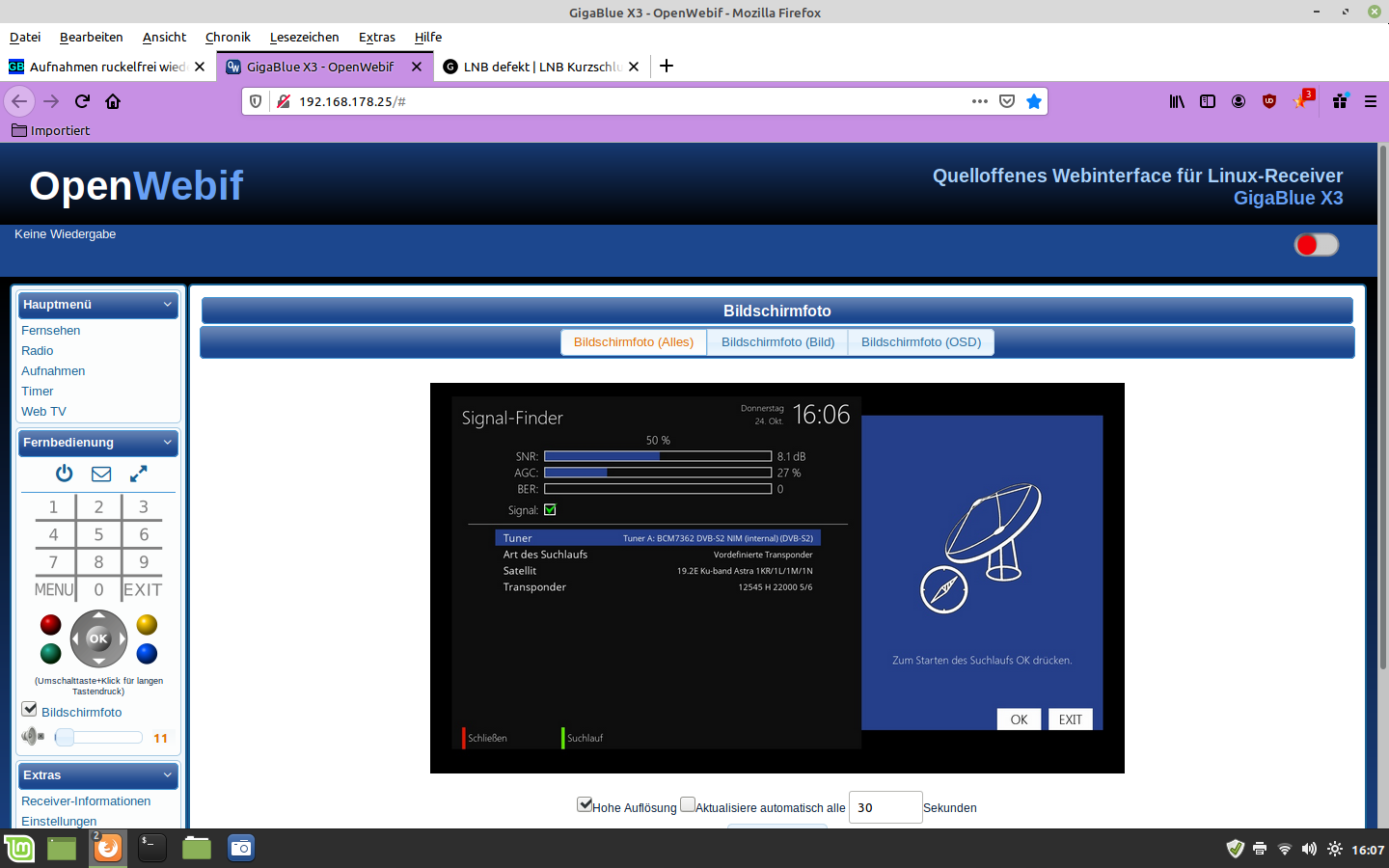
Task: Collapse the Extras panel section
Action: tap(168, 775)
